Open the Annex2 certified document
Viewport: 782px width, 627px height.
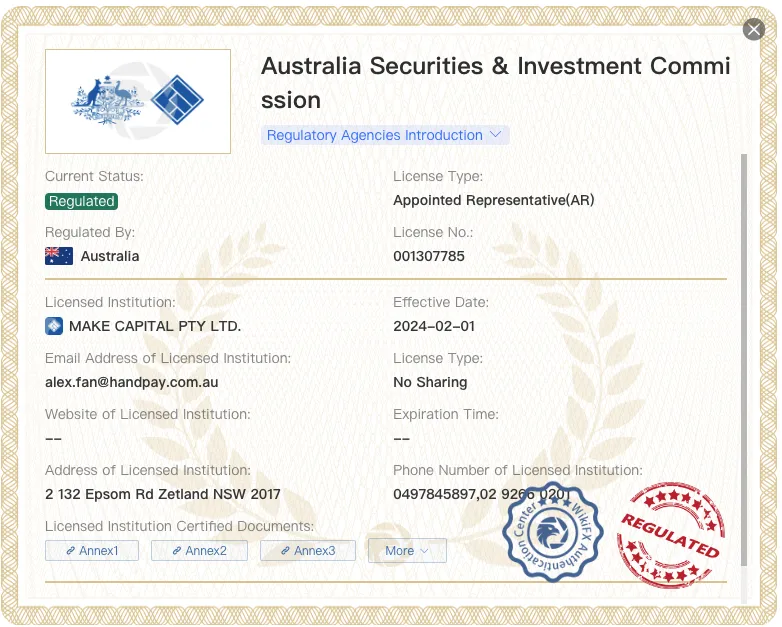[199, 551]
